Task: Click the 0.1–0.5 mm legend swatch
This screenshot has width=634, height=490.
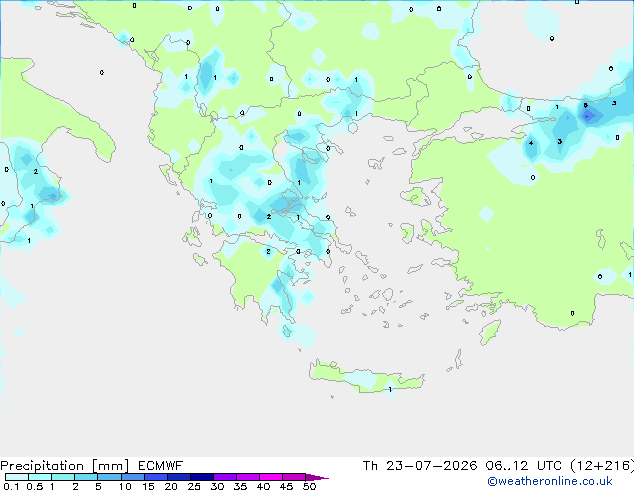Action: tap(17, 477)
